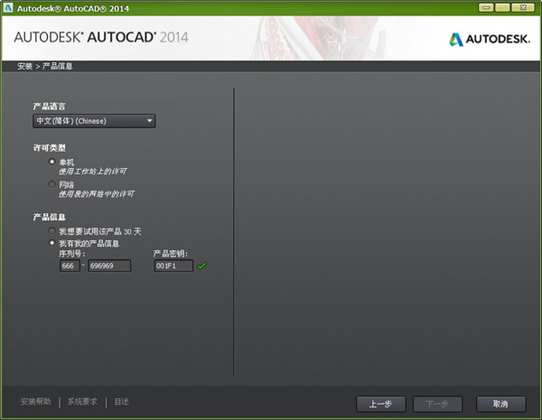Click the 使用我的网络中的许可 description text
The width and height of the screenshot is (542, 420).
[x=96, y=194]
